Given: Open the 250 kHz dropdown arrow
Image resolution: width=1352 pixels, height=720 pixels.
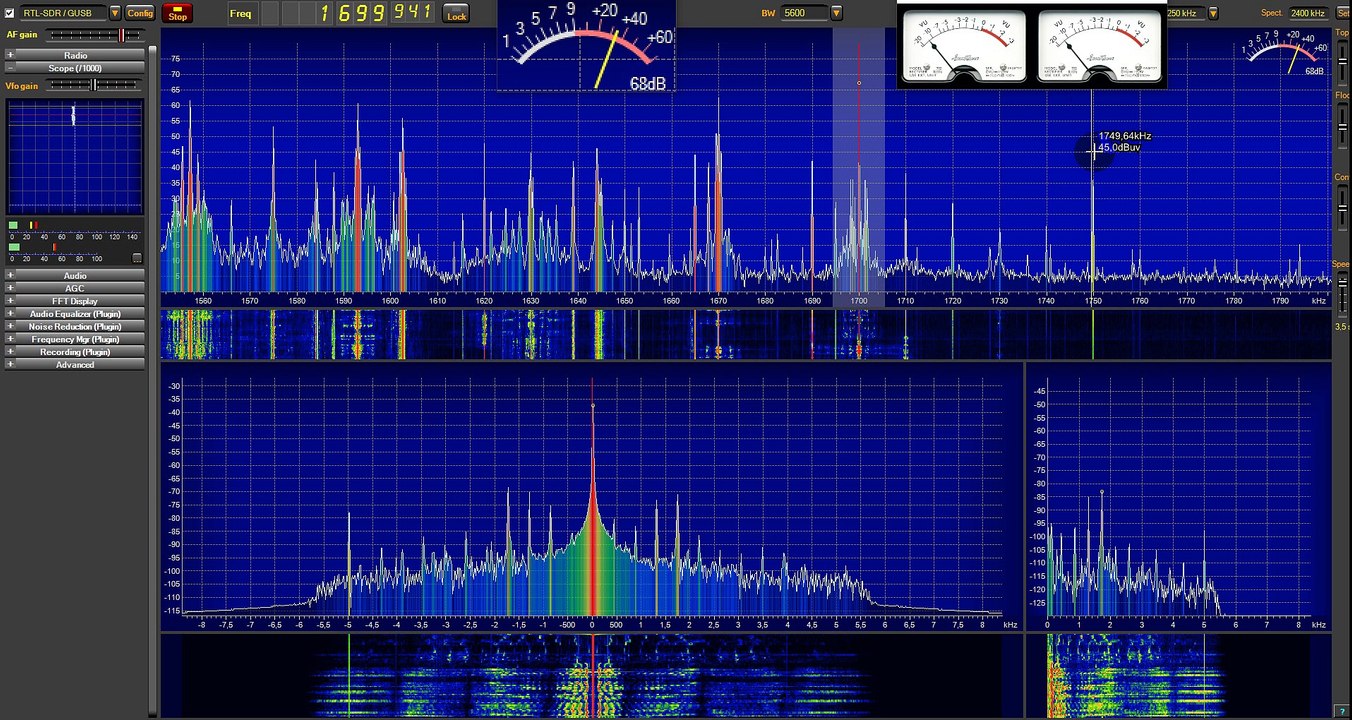Looking at the screenshot, I should (1213, 13).
